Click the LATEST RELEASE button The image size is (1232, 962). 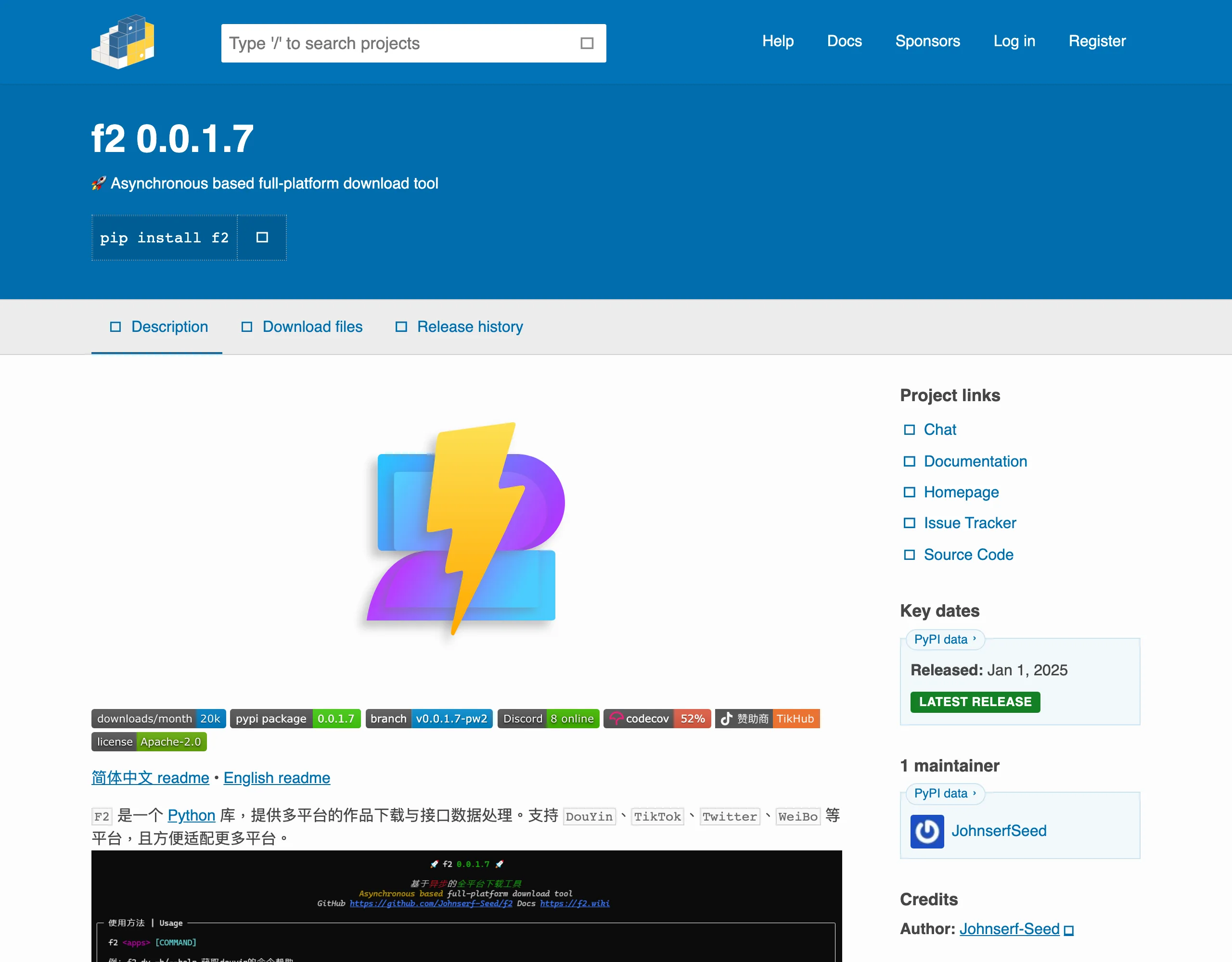point(975,702)
